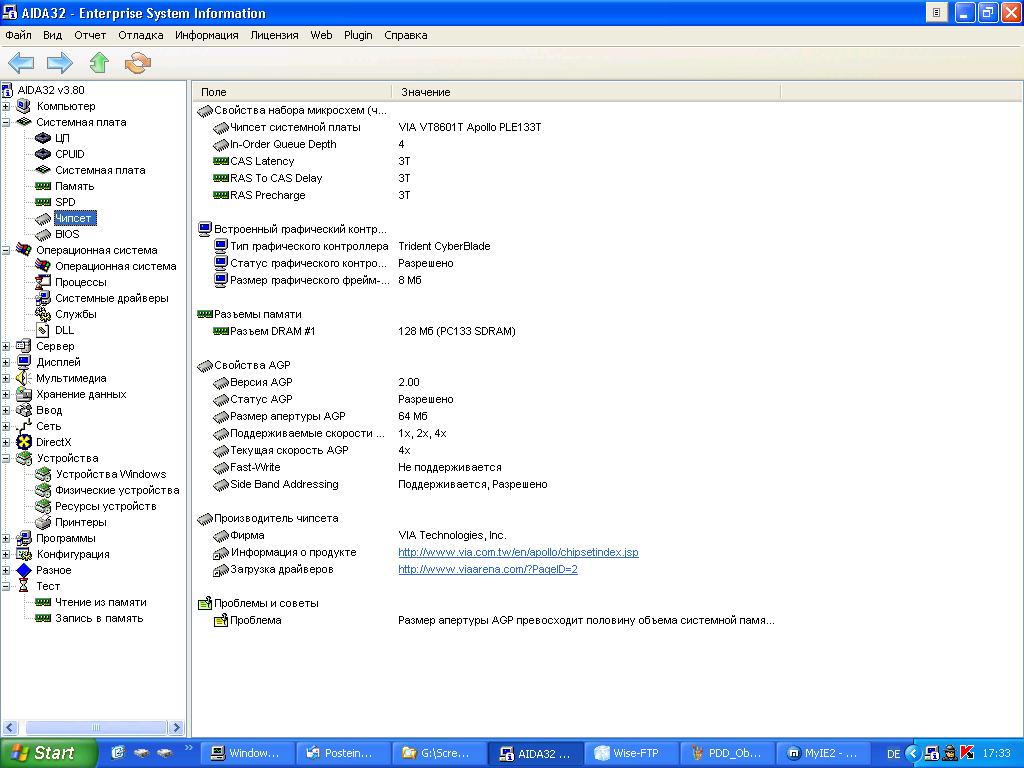Expand the Дисплей tree node
The width and height of the screenshot is (1024, 768).
[6, 362]
